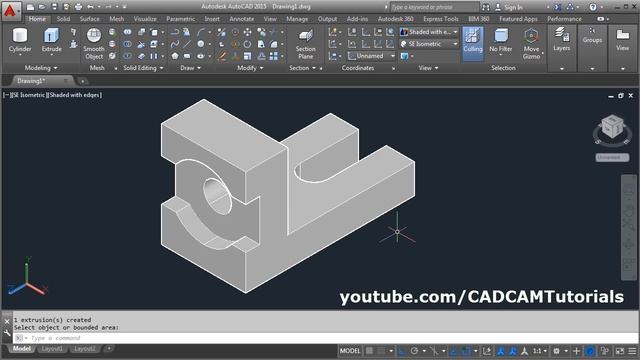Open the Layers panel
This screenshot has height=360, width=640.
tap(562, 40)
